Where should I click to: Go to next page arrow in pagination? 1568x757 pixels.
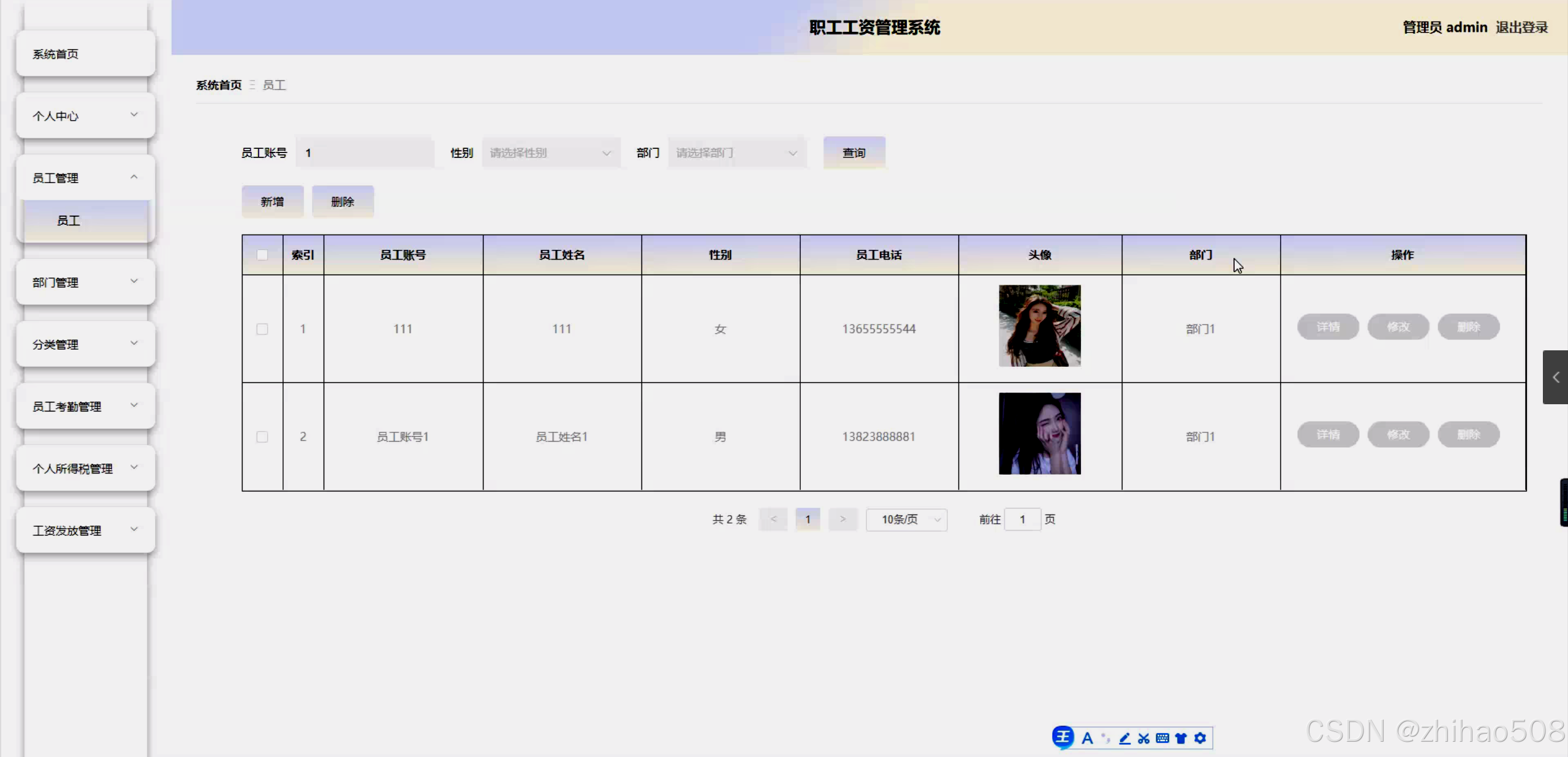click(x=843, y=519)
